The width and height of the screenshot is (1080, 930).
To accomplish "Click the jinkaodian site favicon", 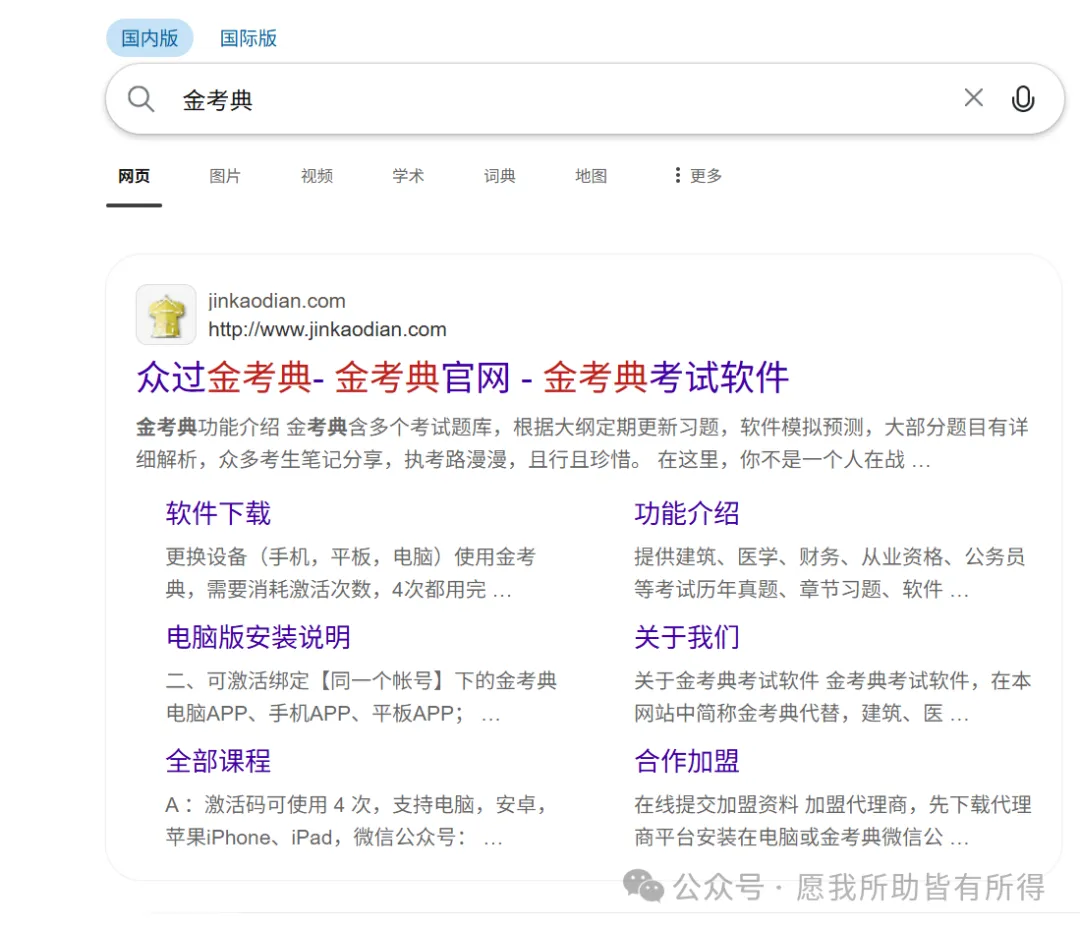I will [166, 315].
